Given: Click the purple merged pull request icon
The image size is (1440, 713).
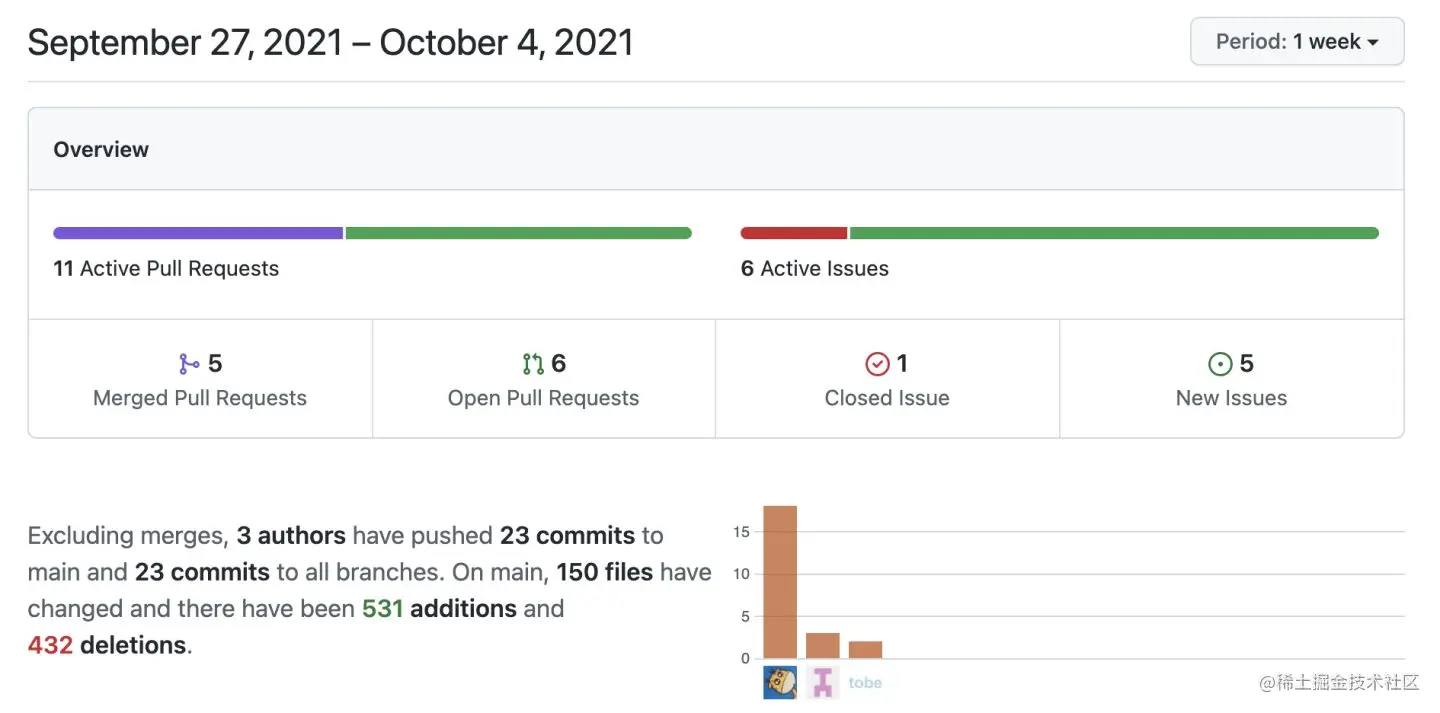Looking at the screenshot, I should point(189,364).
